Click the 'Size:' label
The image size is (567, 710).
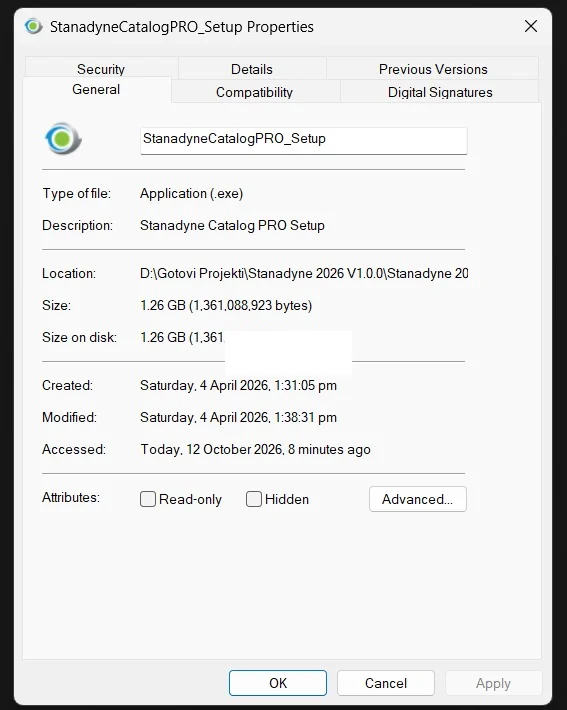pos(57,305)
